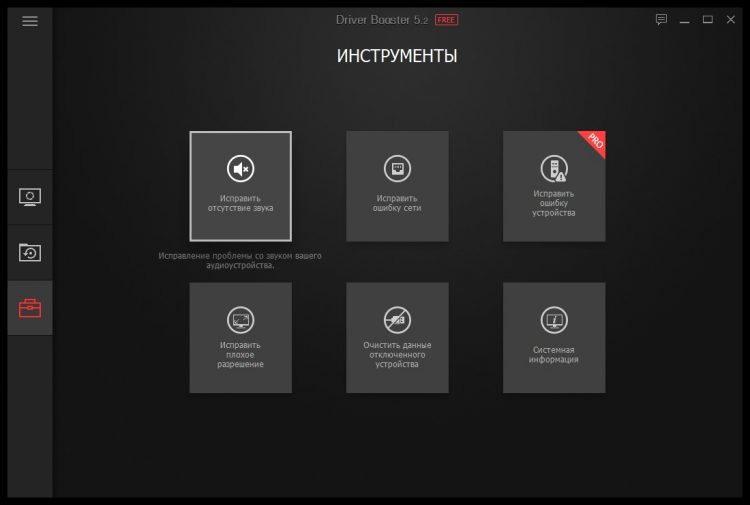Click the red FREE badge in title
The height and width of the screenshot is (505, 750).
tap(446, 20)
